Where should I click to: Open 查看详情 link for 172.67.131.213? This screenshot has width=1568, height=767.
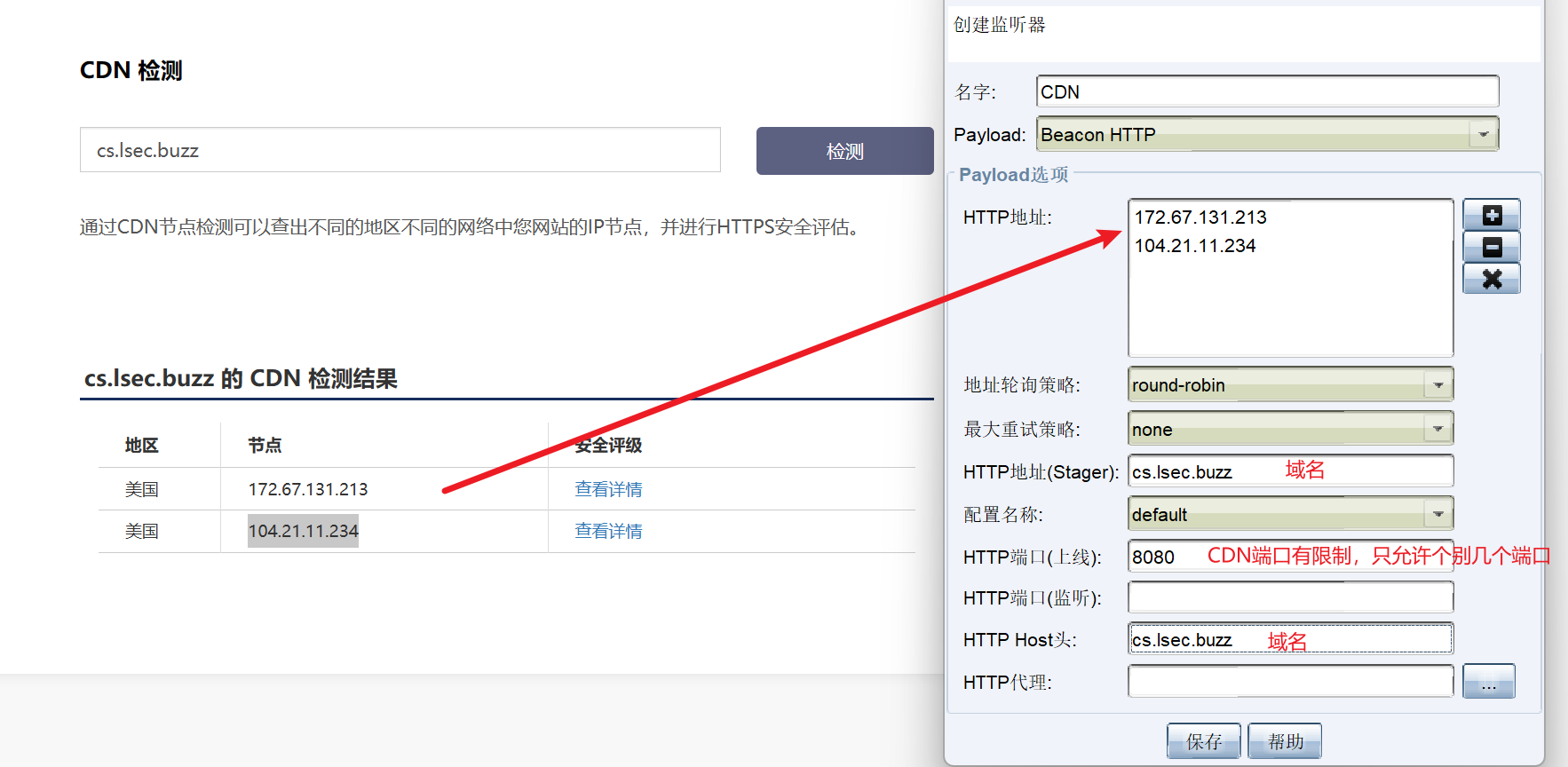pyautogui.click(x=608, y=489)
